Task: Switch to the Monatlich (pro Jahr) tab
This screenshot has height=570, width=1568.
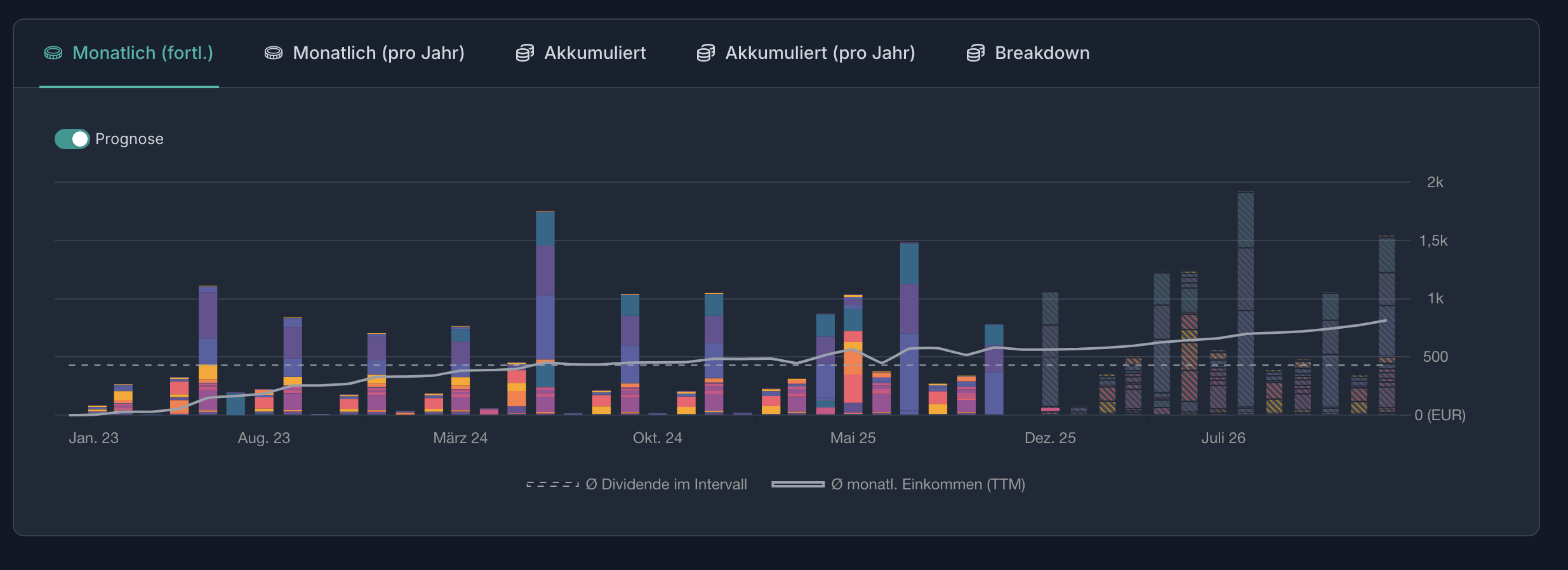Action: pyautogui.click(x=378, y=53)
